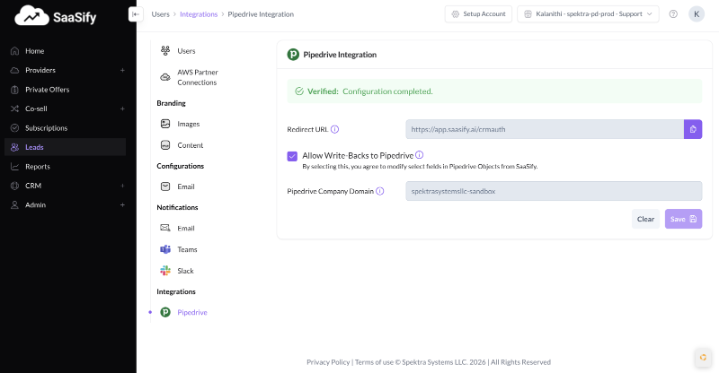
Task: Open the K user avatar menu
Action: coord(697,14)
